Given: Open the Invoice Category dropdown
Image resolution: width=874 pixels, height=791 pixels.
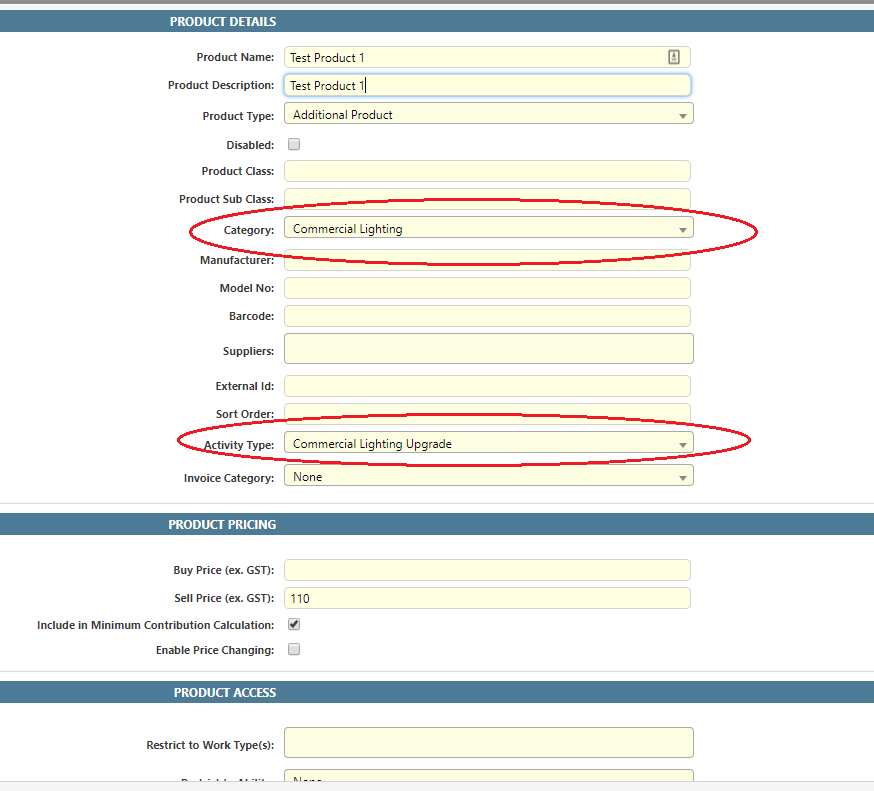Looking at the screenshot, I should [488, 477].
